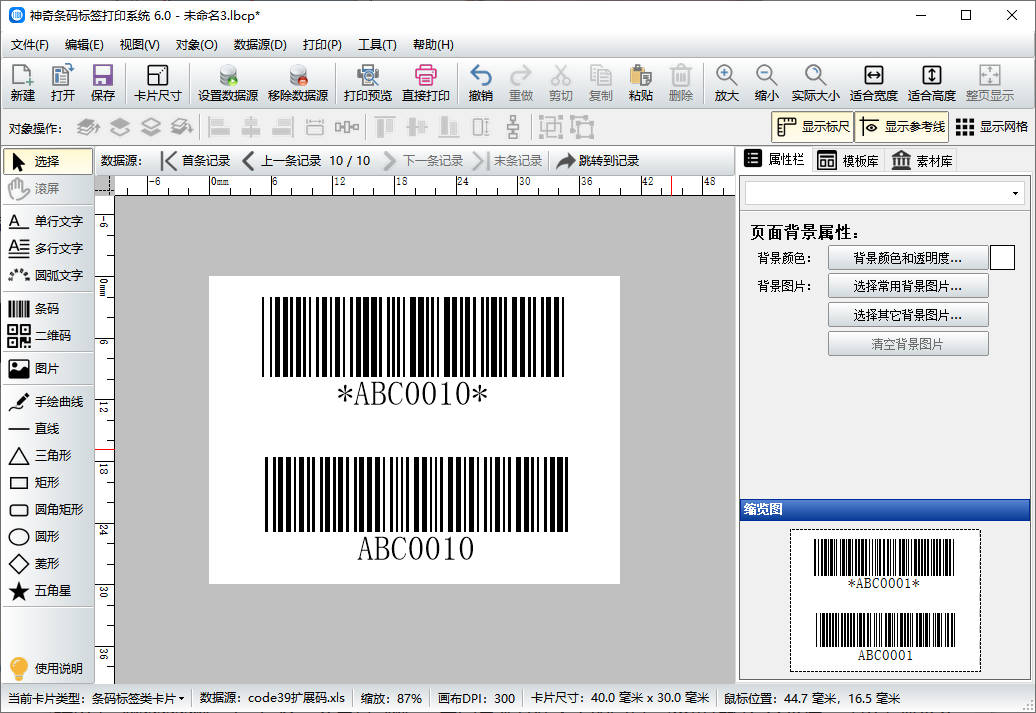Click 数据源: code39扩展码.xls status entry
This screenshot has height=713, width=1036.
272,698
